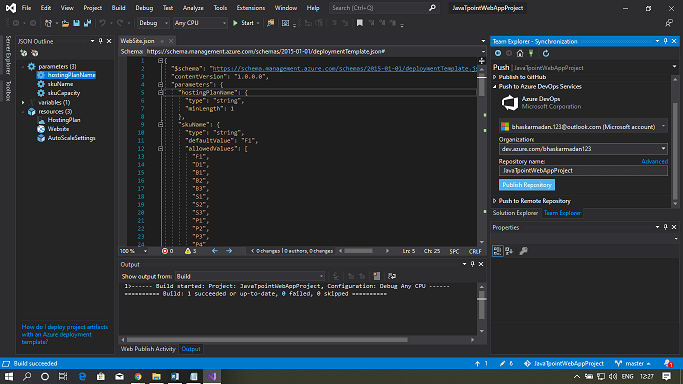Open the Server Explorer side tab
This screenshot has height=384, width=683.
8,55
